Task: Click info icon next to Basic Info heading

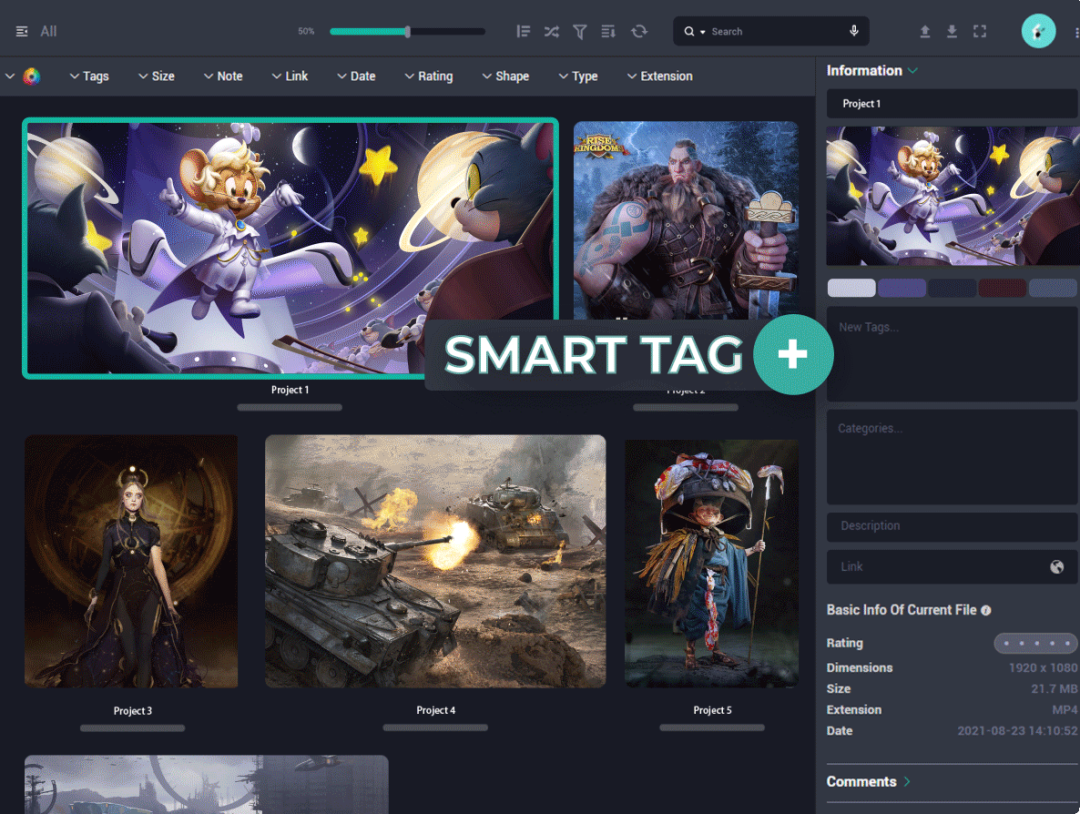Action: tap(986, 610)
